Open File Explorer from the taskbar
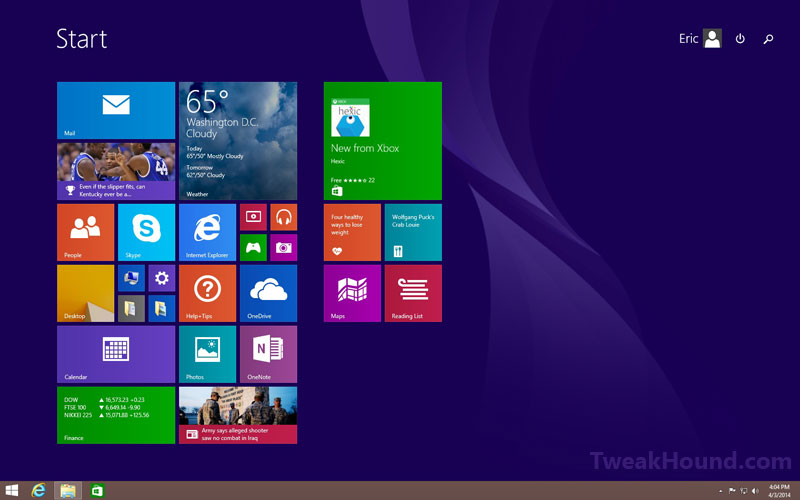The width and height of the screenshot is (800, 500). pos(68,491)
